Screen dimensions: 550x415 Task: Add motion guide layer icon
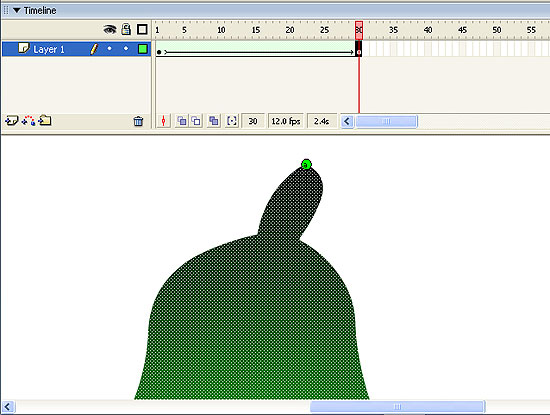(x=28, y=121)
